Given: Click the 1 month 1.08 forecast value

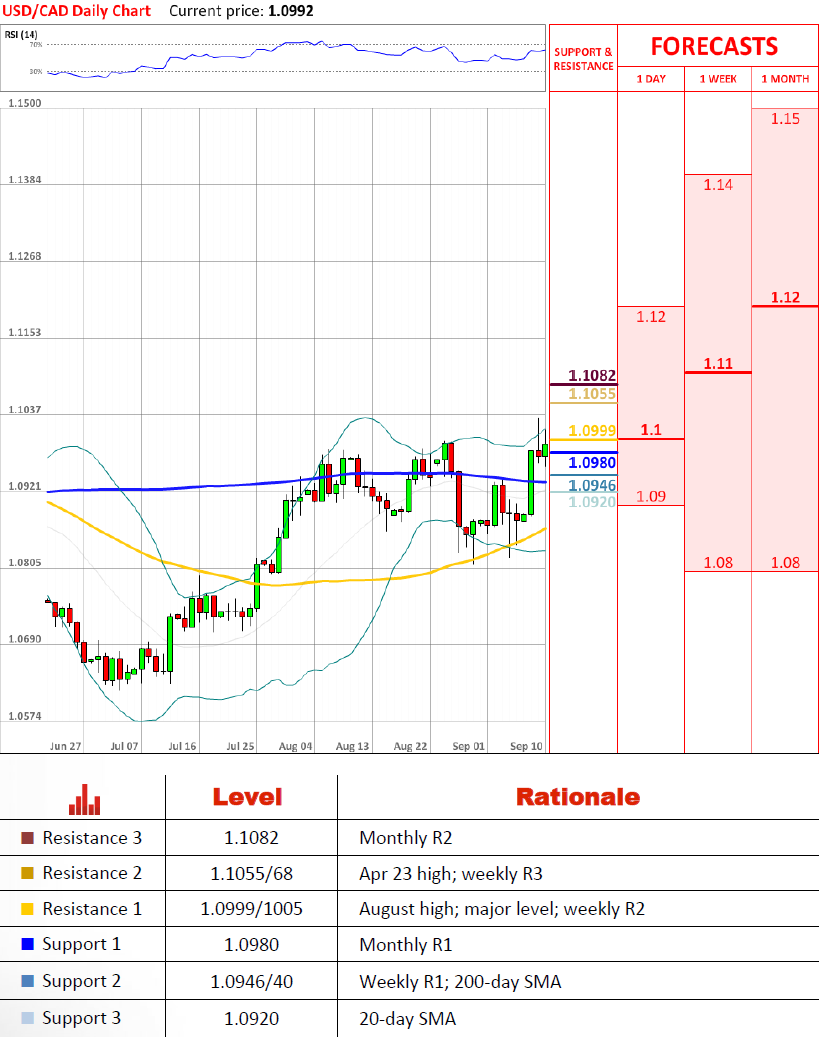Looking at the screenshot, I should click(785, 563).
